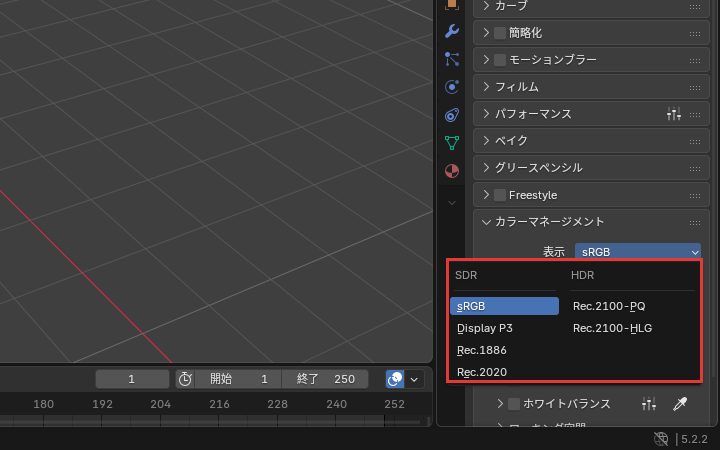Expand the モーションブラー panel chevron
The width and height of the screenshot is (720, 450).
[486, 60]
